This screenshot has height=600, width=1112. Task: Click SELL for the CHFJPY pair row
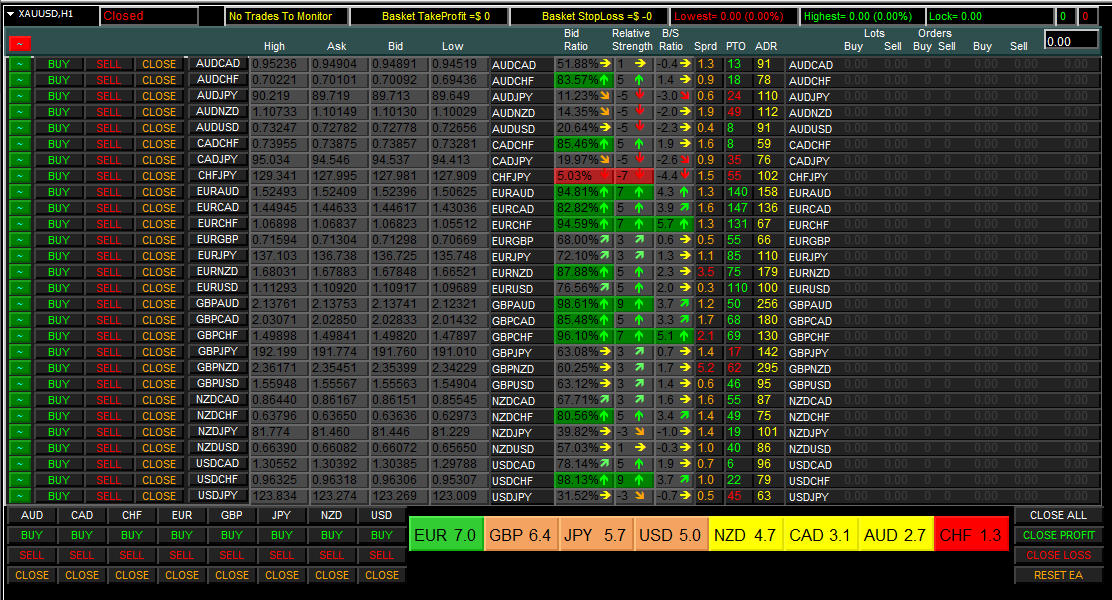point(109,176)
